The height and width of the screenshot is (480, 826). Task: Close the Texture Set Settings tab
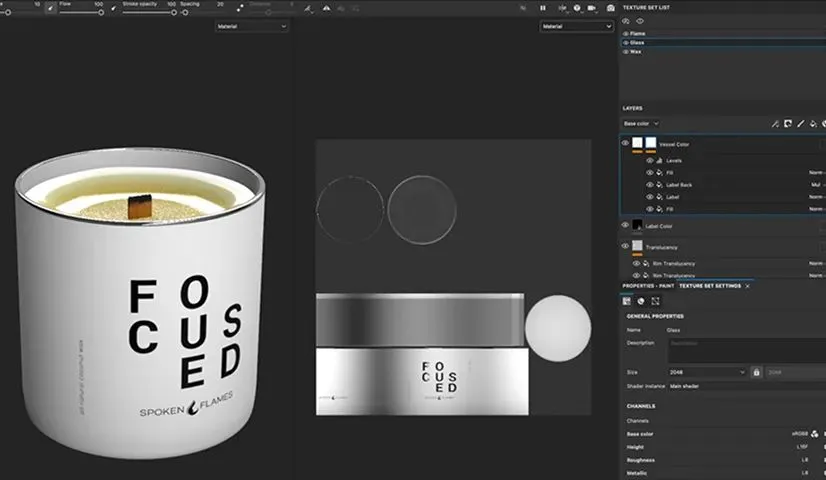[x=748, y=286]
